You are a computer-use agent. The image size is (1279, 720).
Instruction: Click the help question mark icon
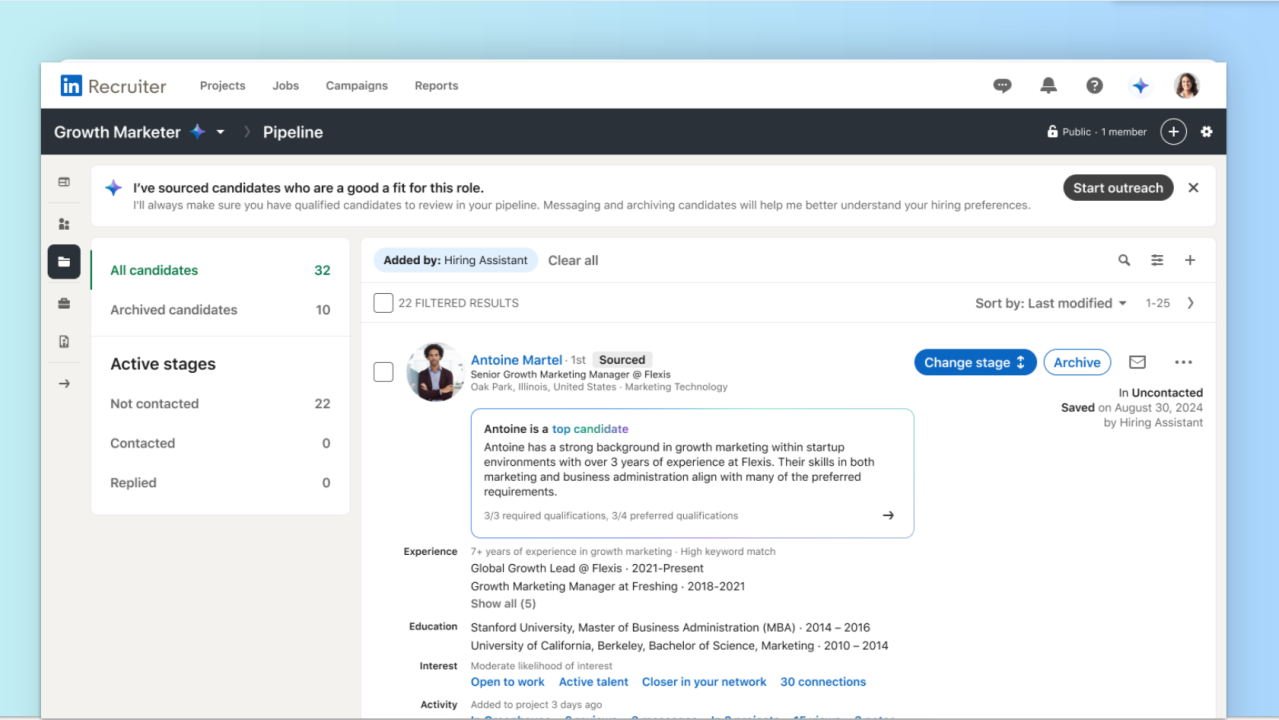1094,86
